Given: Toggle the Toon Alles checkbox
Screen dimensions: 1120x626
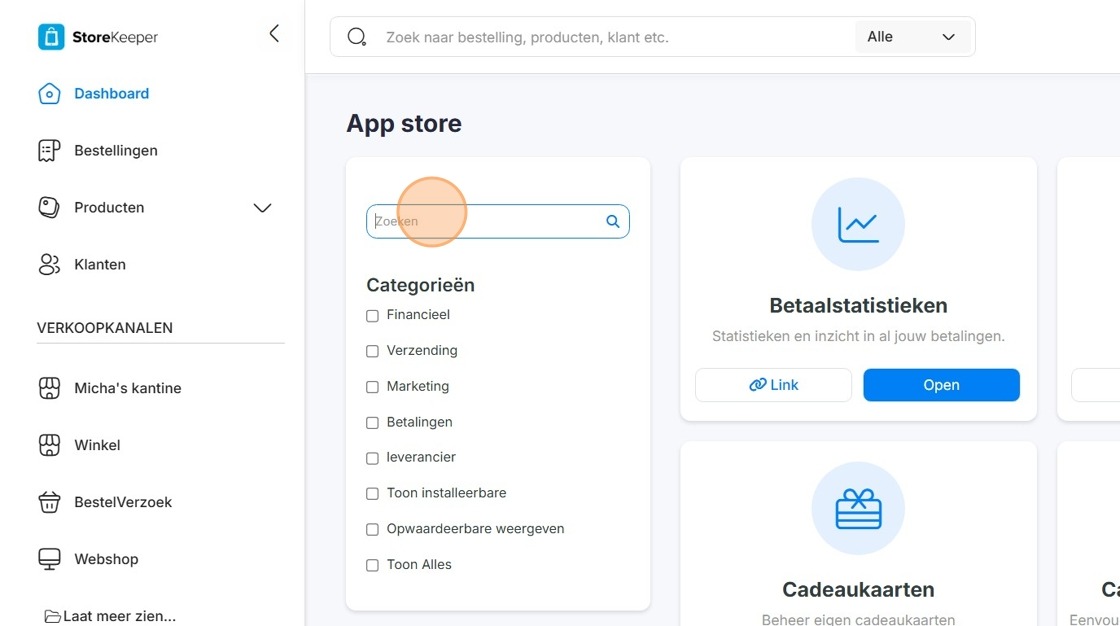Looking at the screenshot, I should pos(372,565).
